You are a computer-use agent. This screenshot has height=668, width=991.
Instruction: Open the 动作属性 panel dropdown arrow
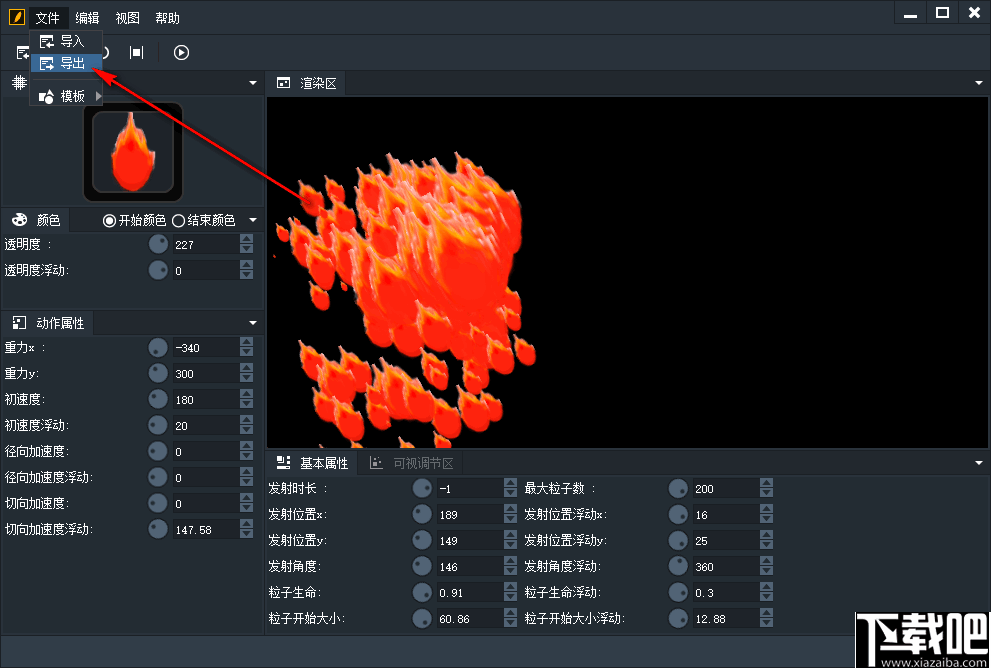[x=253, y=323]
